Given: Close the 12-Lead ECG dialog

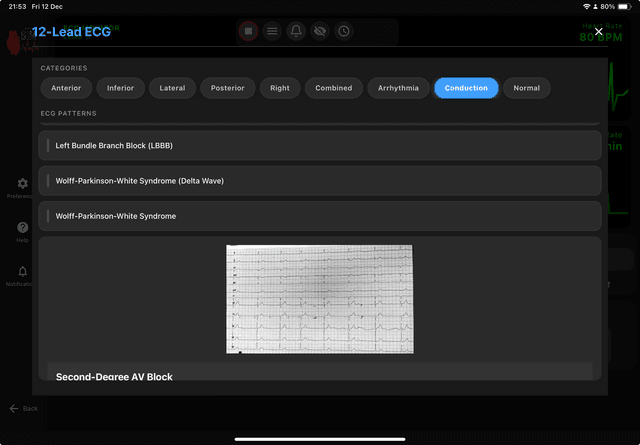Looking at the screenshot, I should pos(598,31).
